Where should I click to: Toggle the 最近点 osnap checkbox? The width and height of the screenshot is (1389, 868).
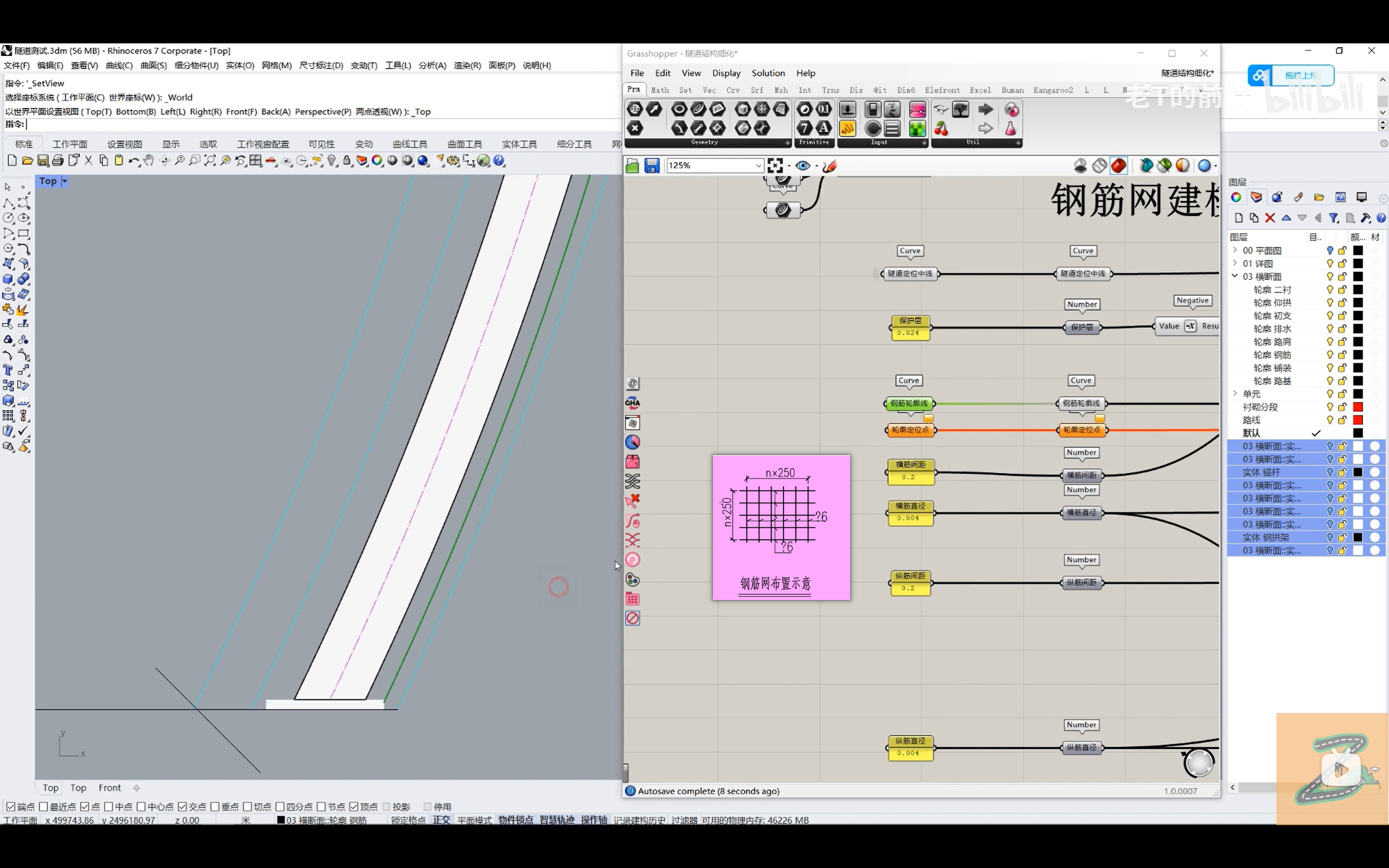point(43,807)
